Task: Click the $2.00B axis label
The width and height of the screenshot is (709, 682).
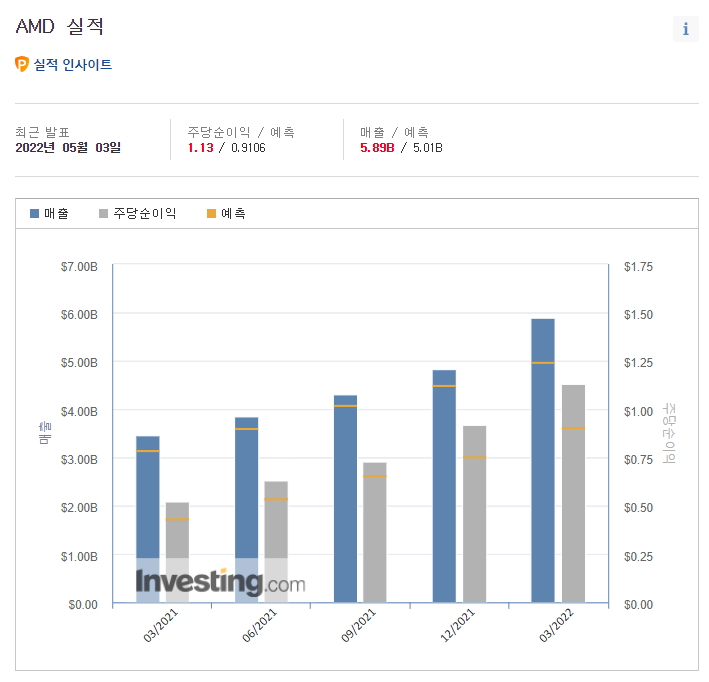Action: coord(79,508)
